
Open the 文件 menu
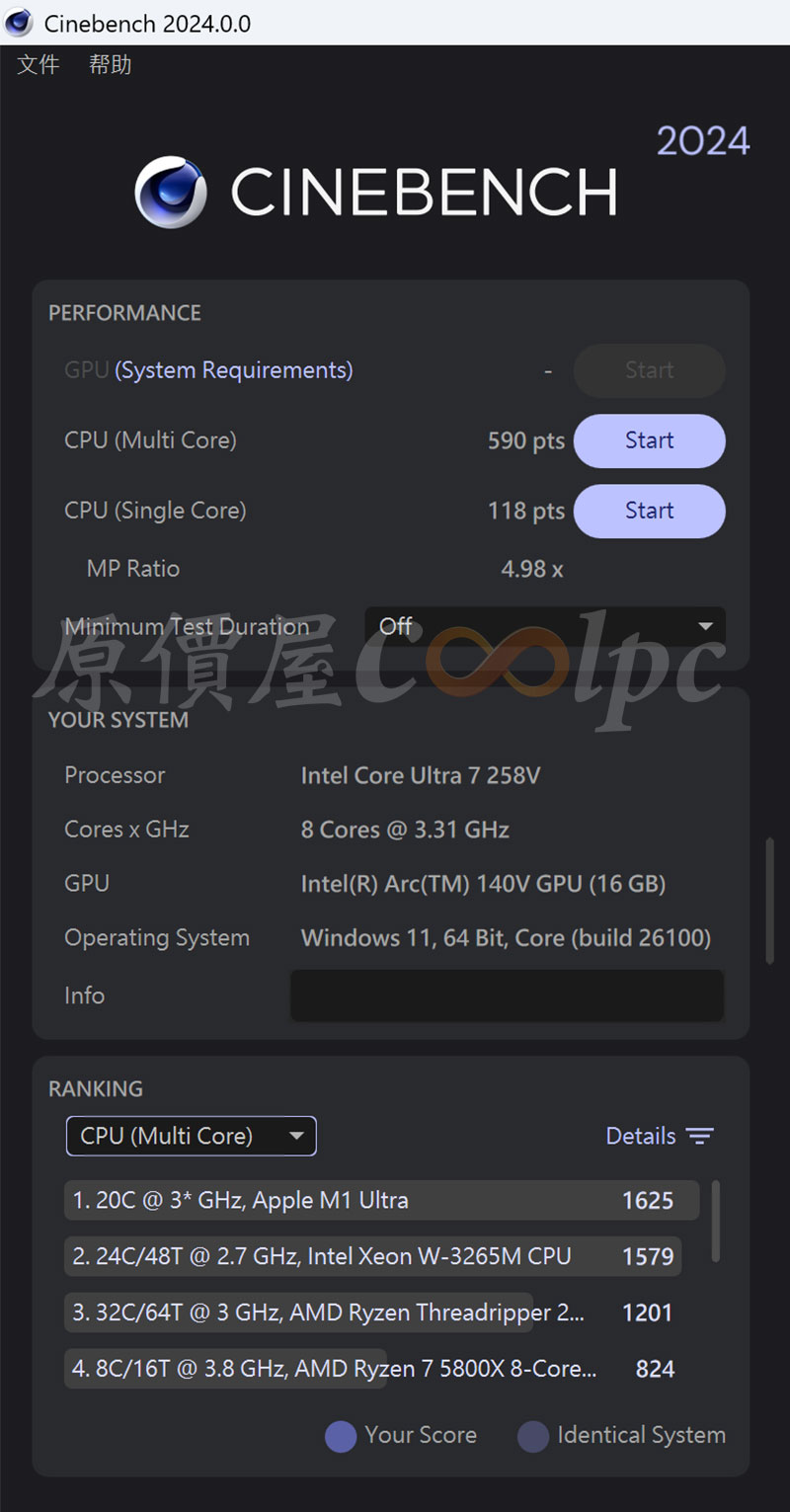pyautogui.click(x=39, y=65)
